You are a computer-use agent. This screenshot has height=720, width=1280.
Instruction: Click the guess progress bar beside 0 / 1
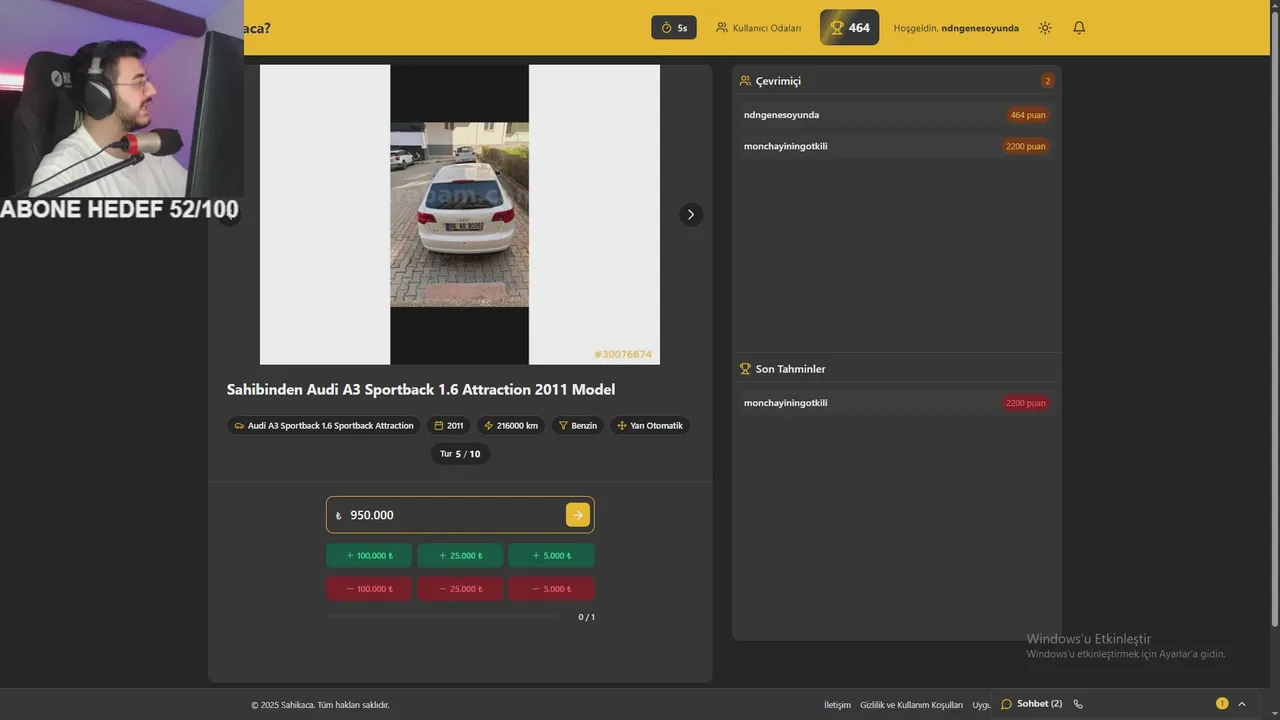click(441, 617)
